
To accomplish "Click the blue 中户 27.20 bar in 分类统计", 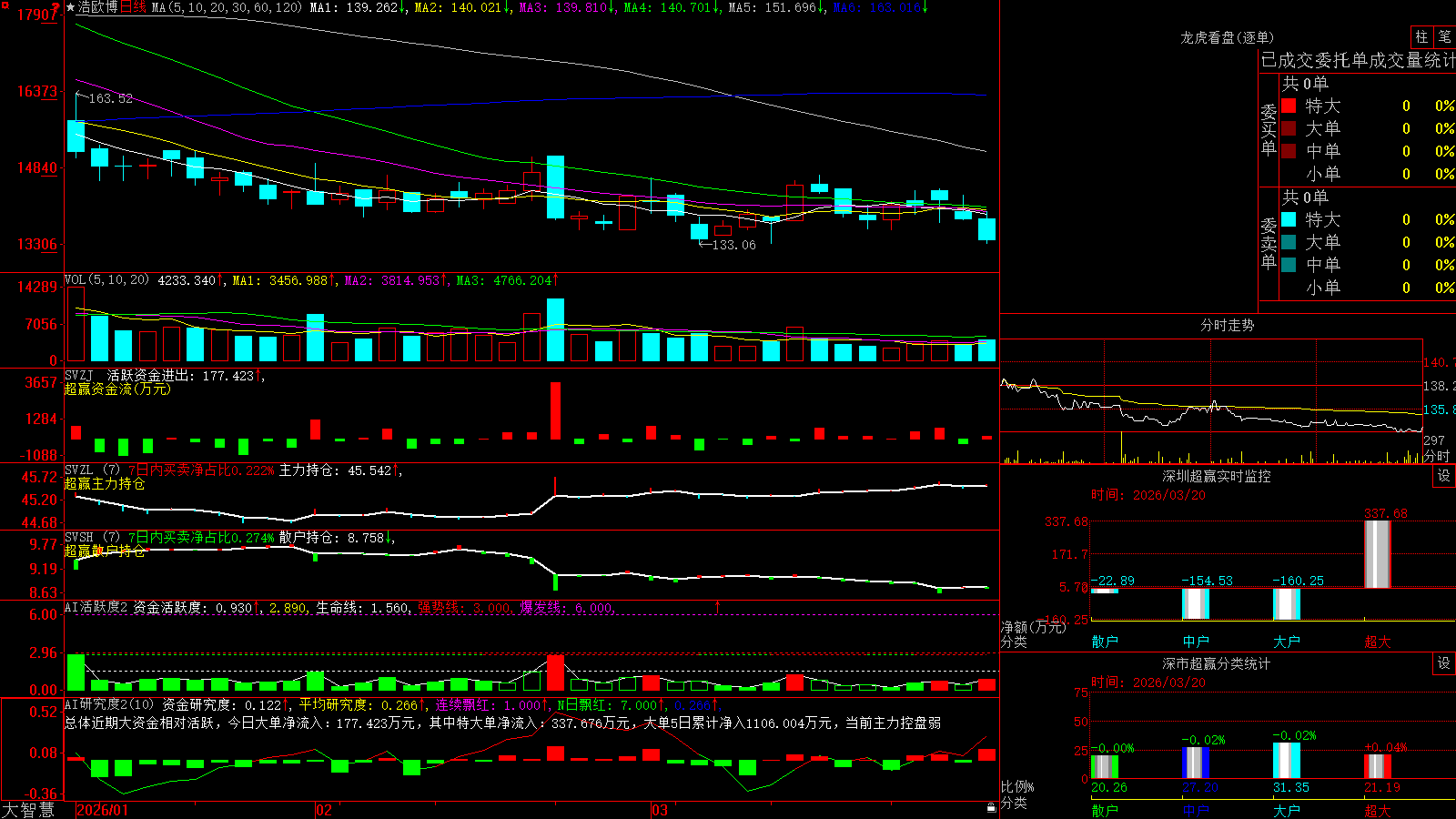I will 1196,763.
